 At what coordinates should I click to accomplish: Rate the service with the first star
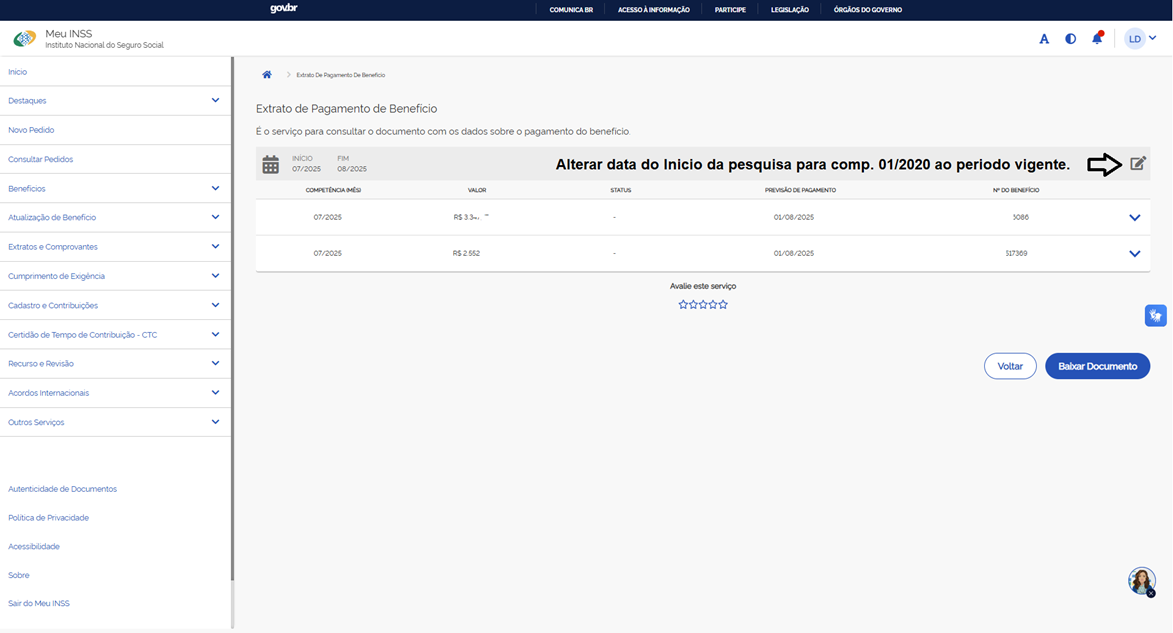pos(683,305)
